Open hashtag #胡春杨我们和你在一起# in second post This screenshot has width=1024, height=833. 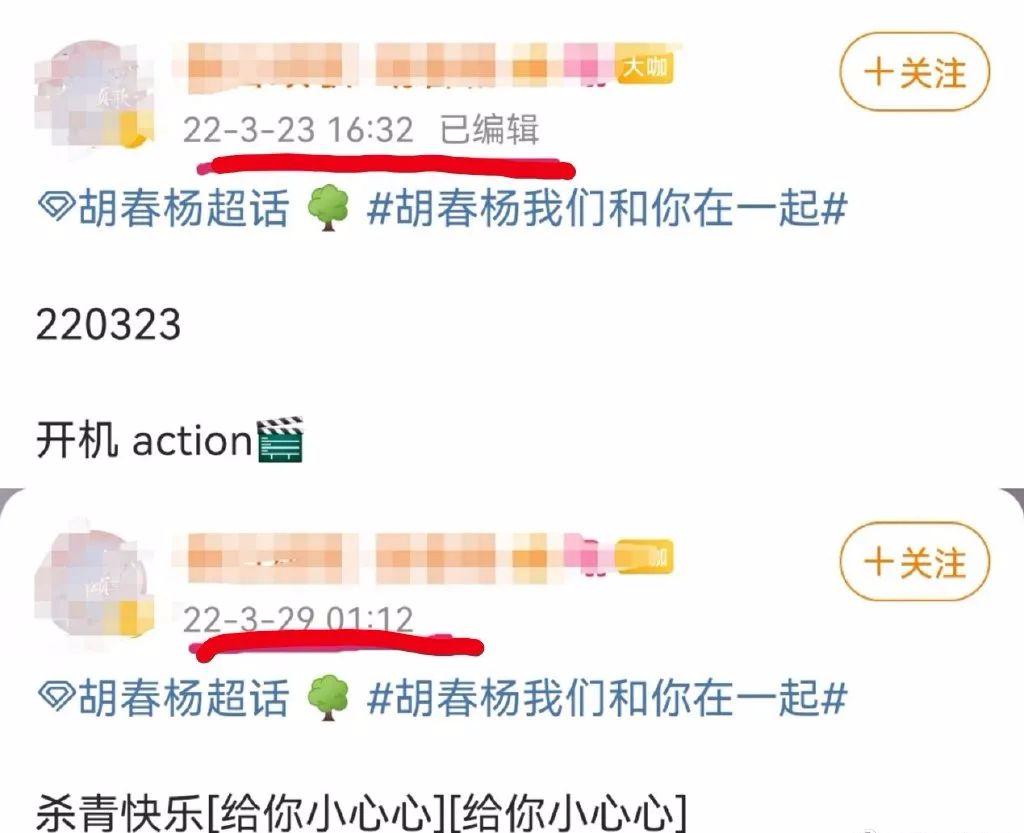point(607,698)
